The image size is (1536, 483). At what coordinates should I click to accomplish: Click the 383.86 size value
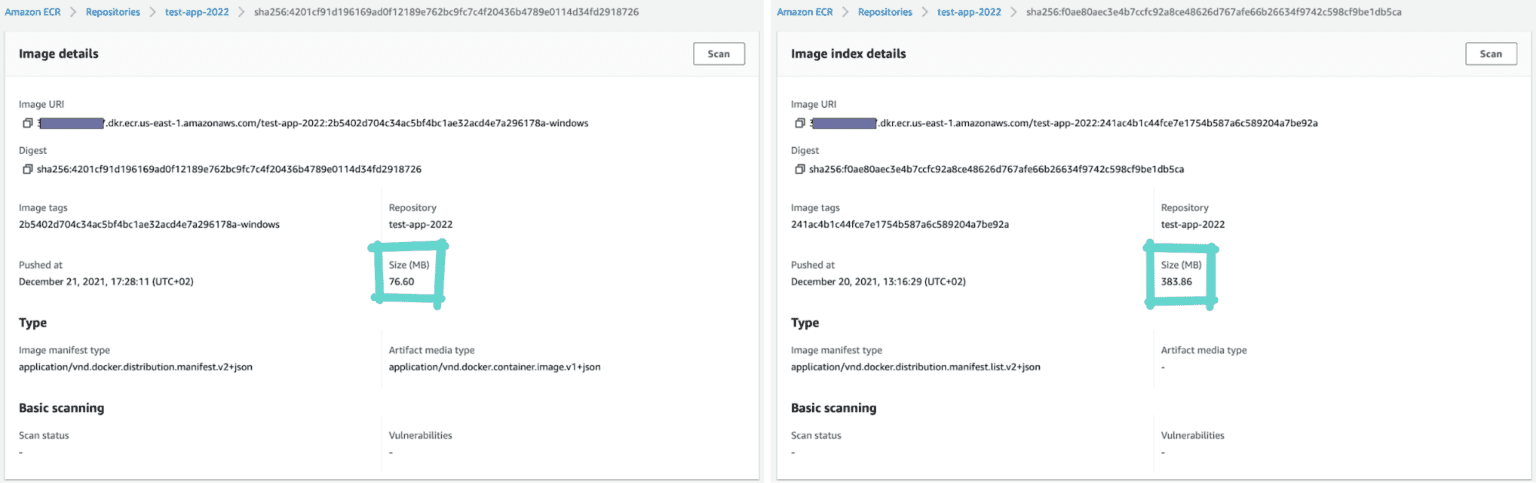[x=1176, y=282]
